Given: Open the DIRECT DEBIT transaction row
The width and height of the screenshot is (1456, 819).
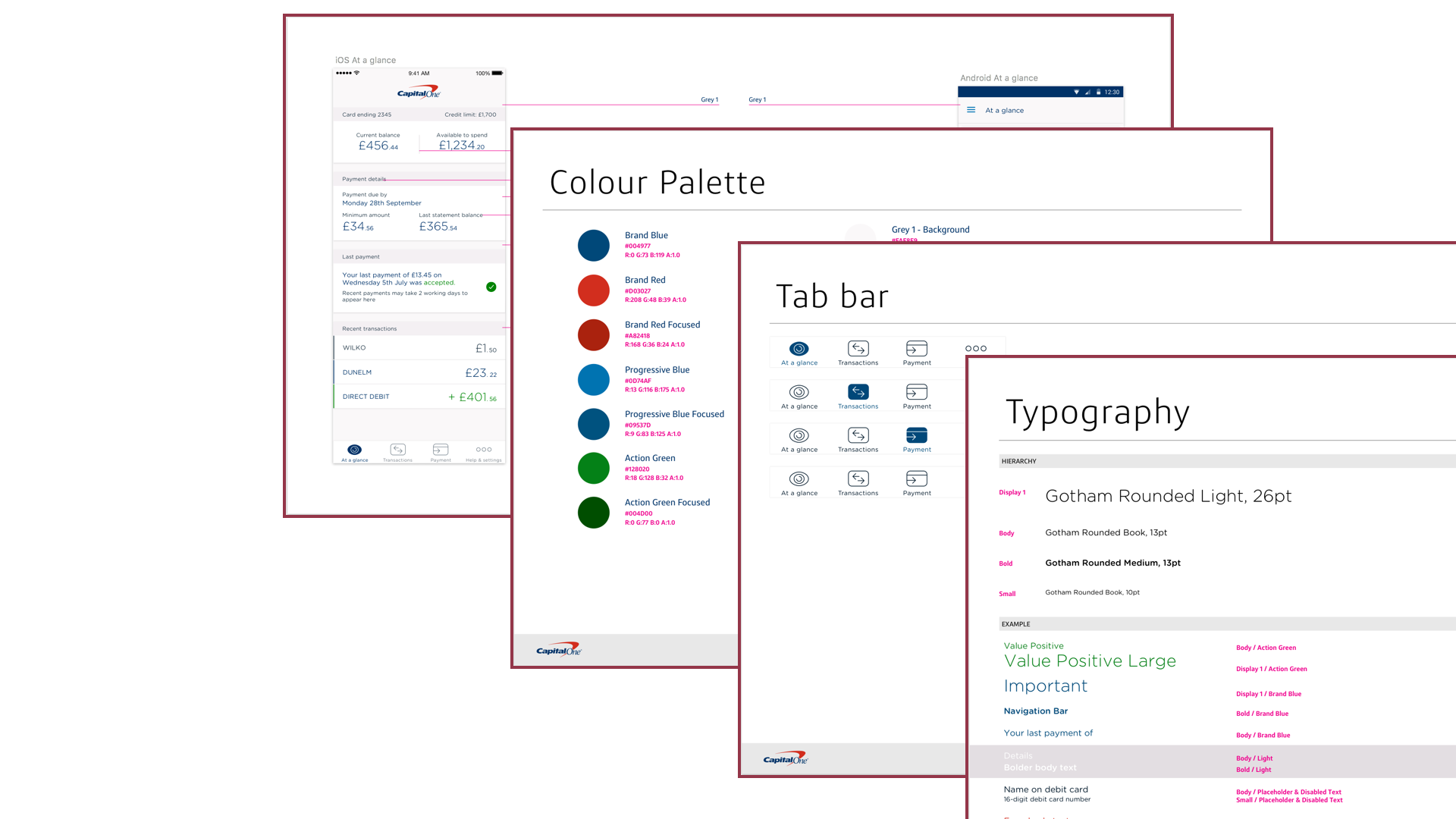Looking at the screenshot, I should point(419,397).
